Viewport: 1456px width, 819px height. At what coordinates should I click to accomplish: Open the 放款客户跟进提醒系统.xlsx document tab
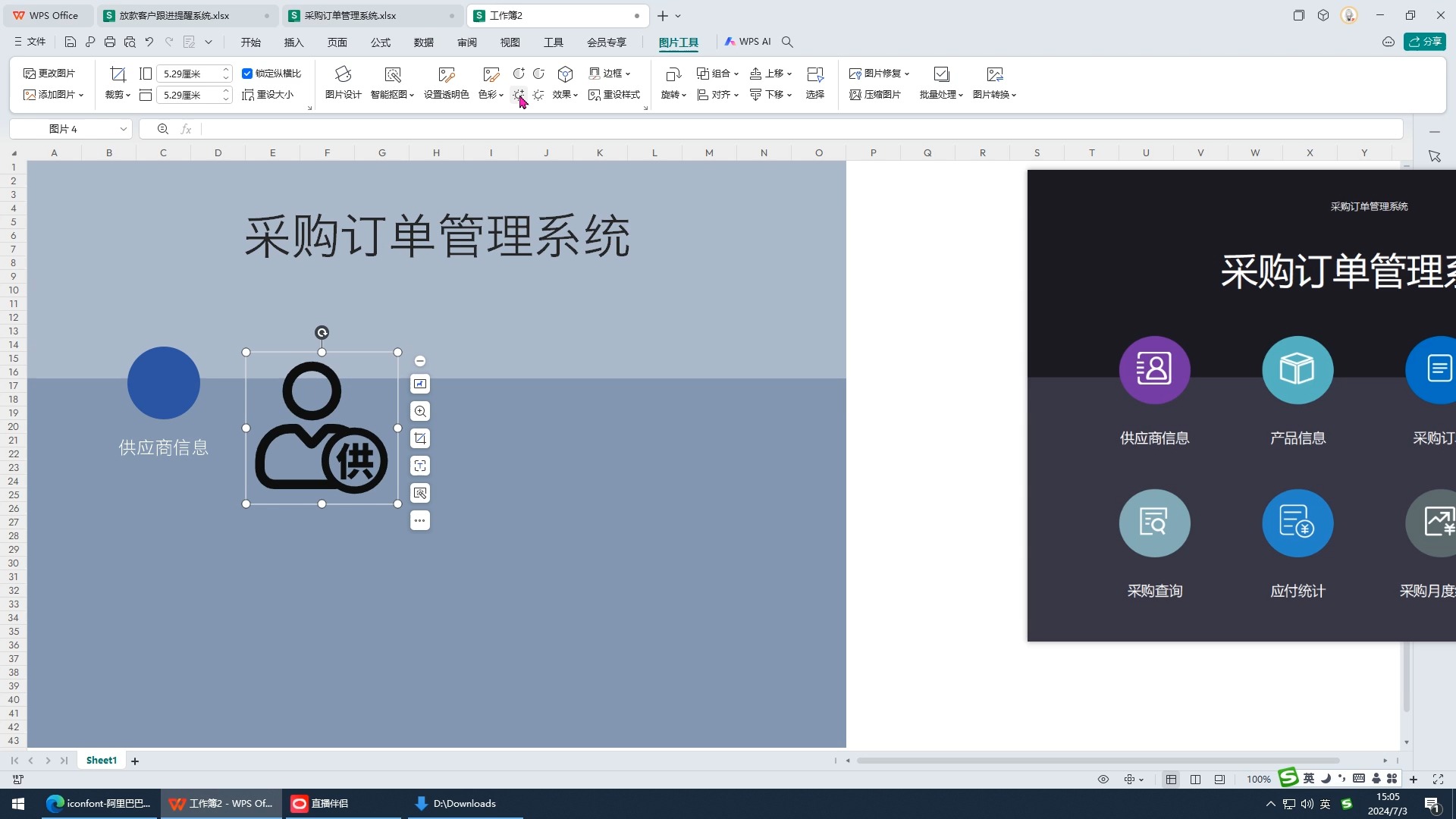174,15
